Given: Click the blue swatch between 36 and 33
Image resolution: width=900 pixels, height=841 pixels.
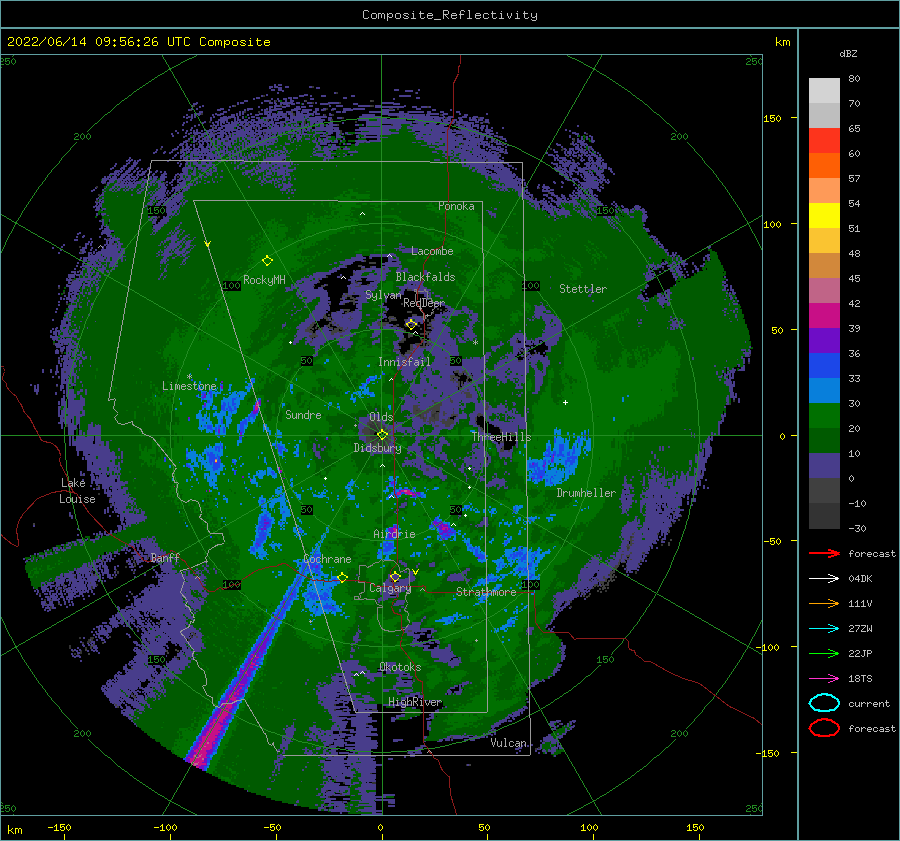Looking at the screenshot, I should 824,366.
